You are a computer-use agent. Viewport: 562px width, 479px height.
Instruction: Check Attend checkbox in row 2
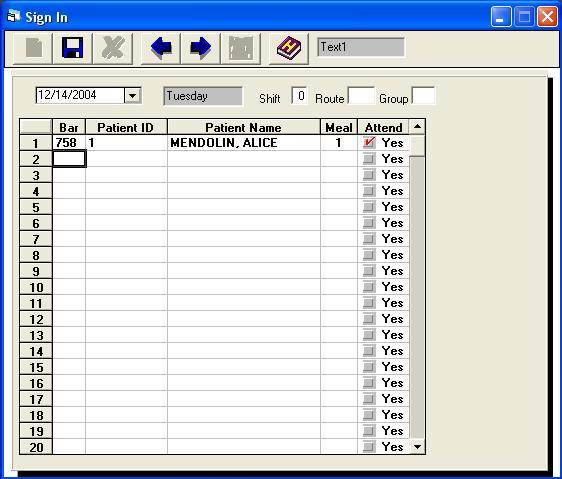coord(369,158)
